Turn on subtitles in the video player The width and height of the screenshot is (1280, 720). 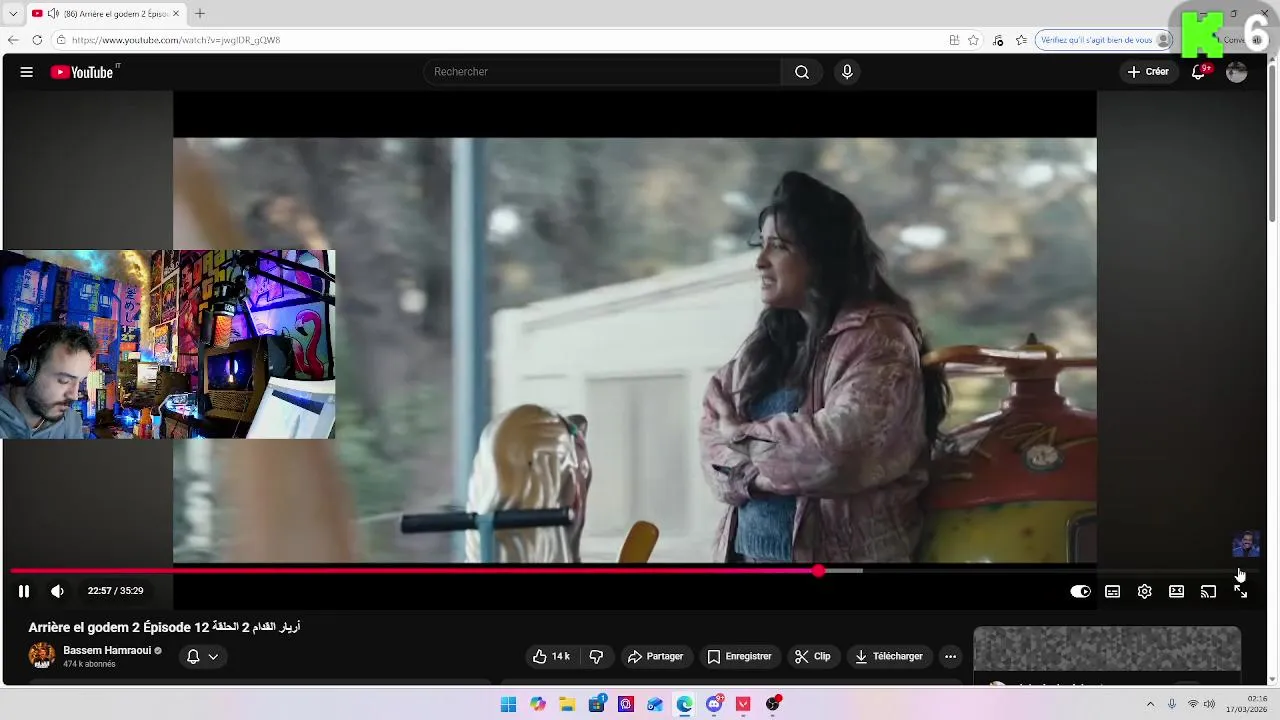pyautogui.click(x=1112, y=591)
